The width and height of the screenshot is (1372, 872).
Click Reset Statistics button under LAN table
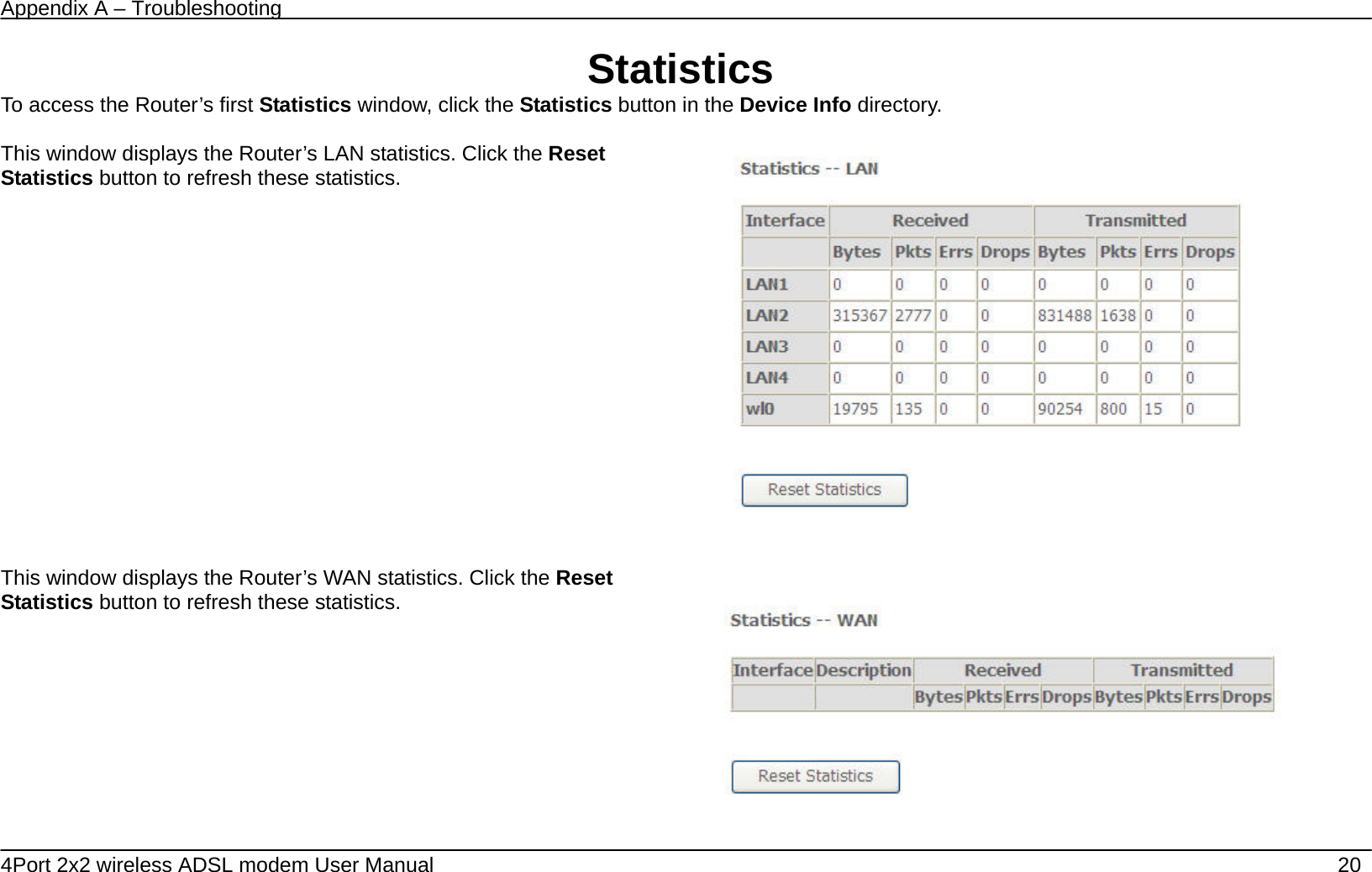(x=824, y=491)
